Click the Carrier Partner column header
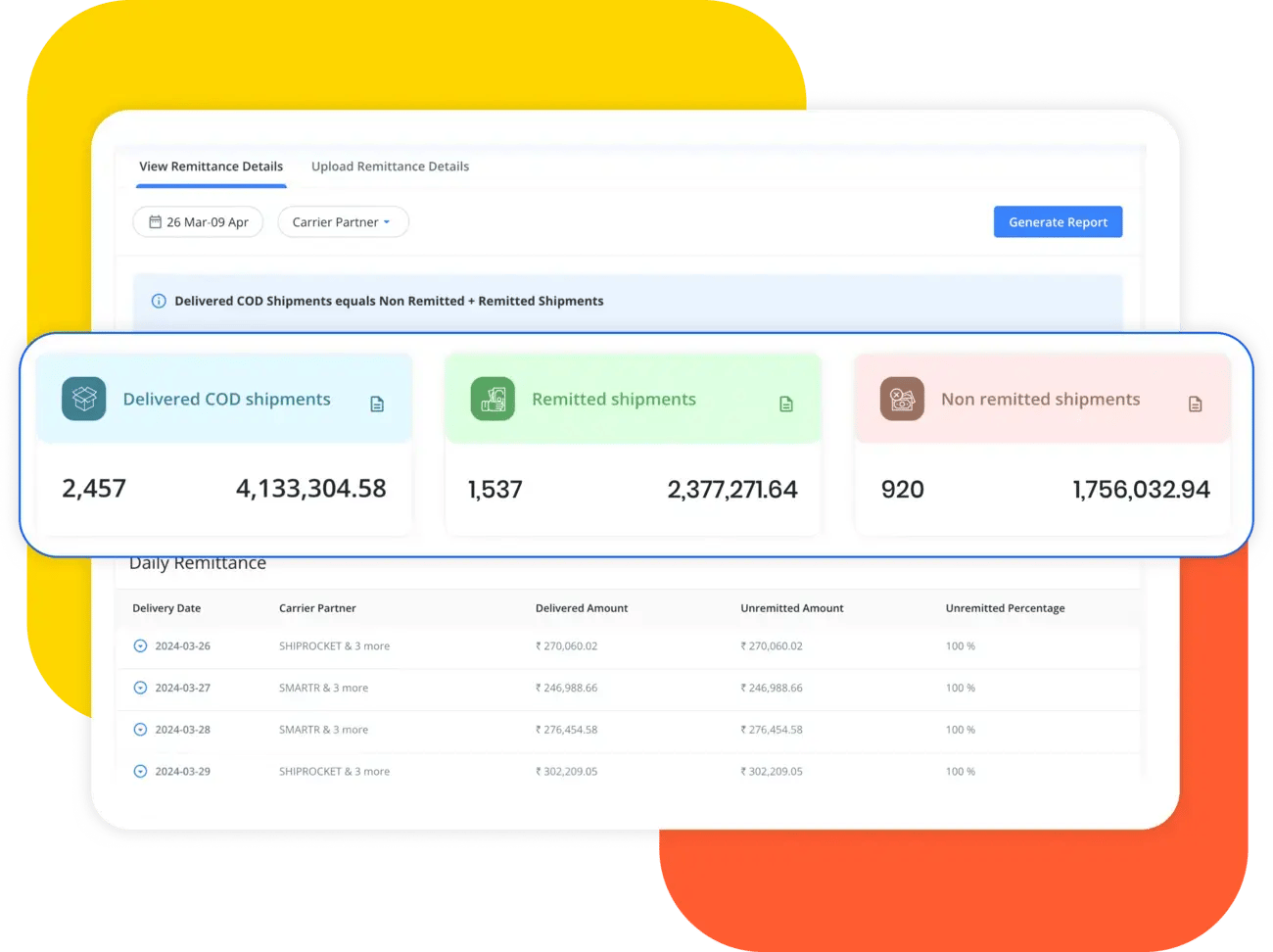The height and width of the screenshot is (952, 1273). pyautogui.click(x=317, y=608)
